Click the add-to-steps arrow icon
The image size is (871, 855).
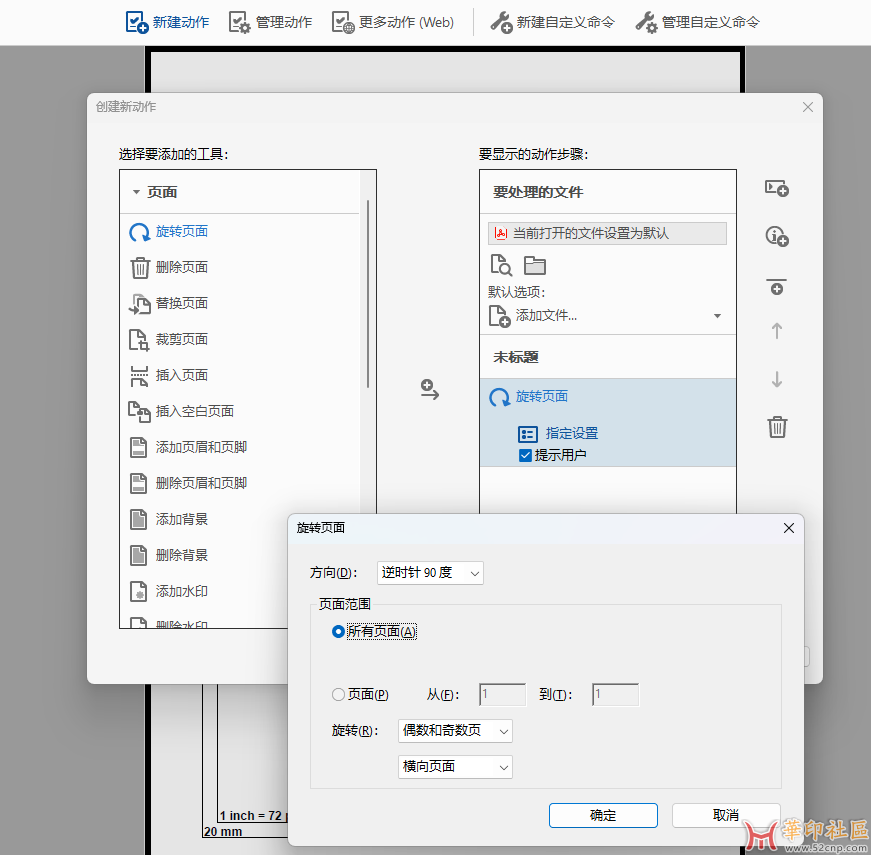(429, 390)
